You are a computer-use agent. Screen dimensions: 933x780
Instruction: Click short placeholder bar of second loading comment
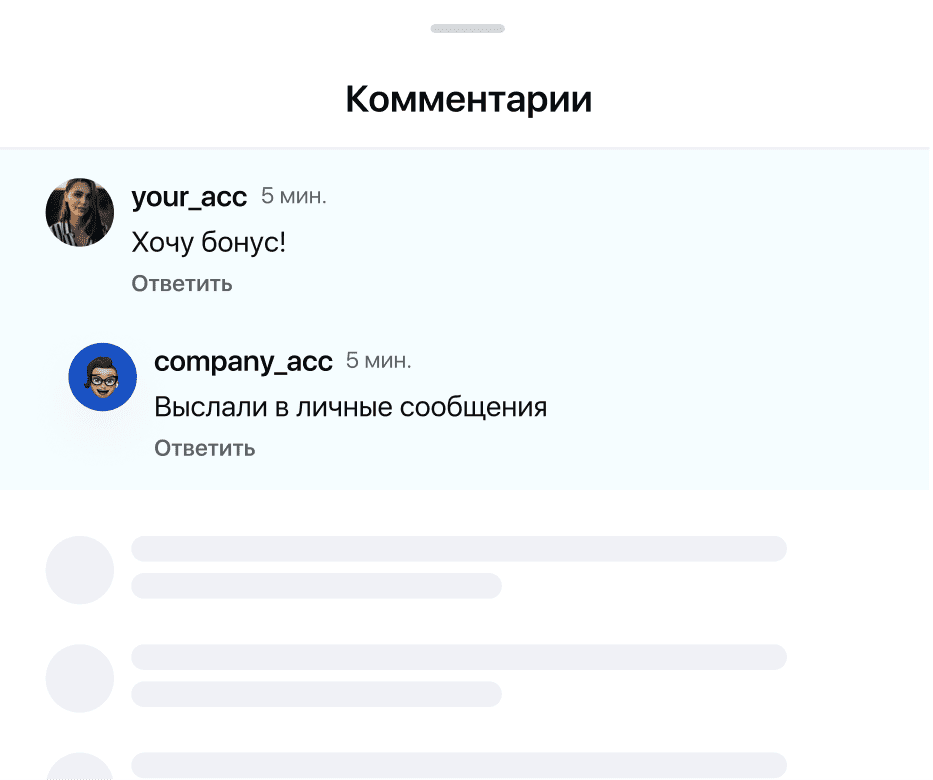click(317, 694)
